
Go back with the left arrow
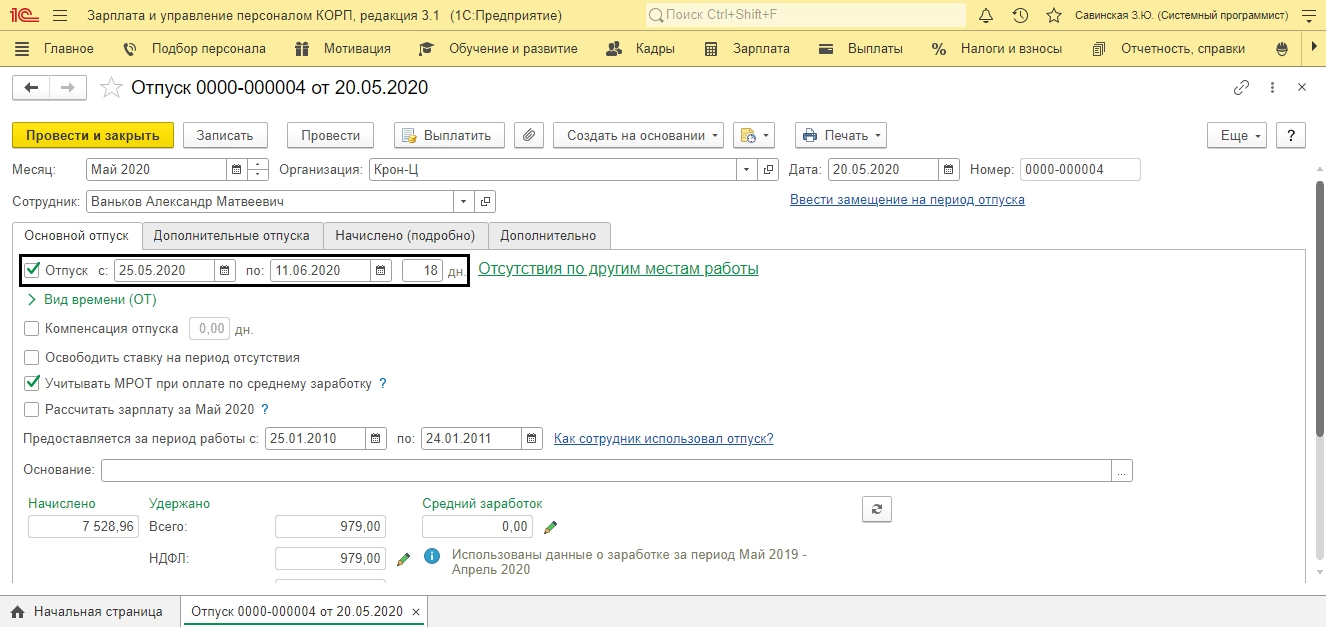click(x=31, y=88)
